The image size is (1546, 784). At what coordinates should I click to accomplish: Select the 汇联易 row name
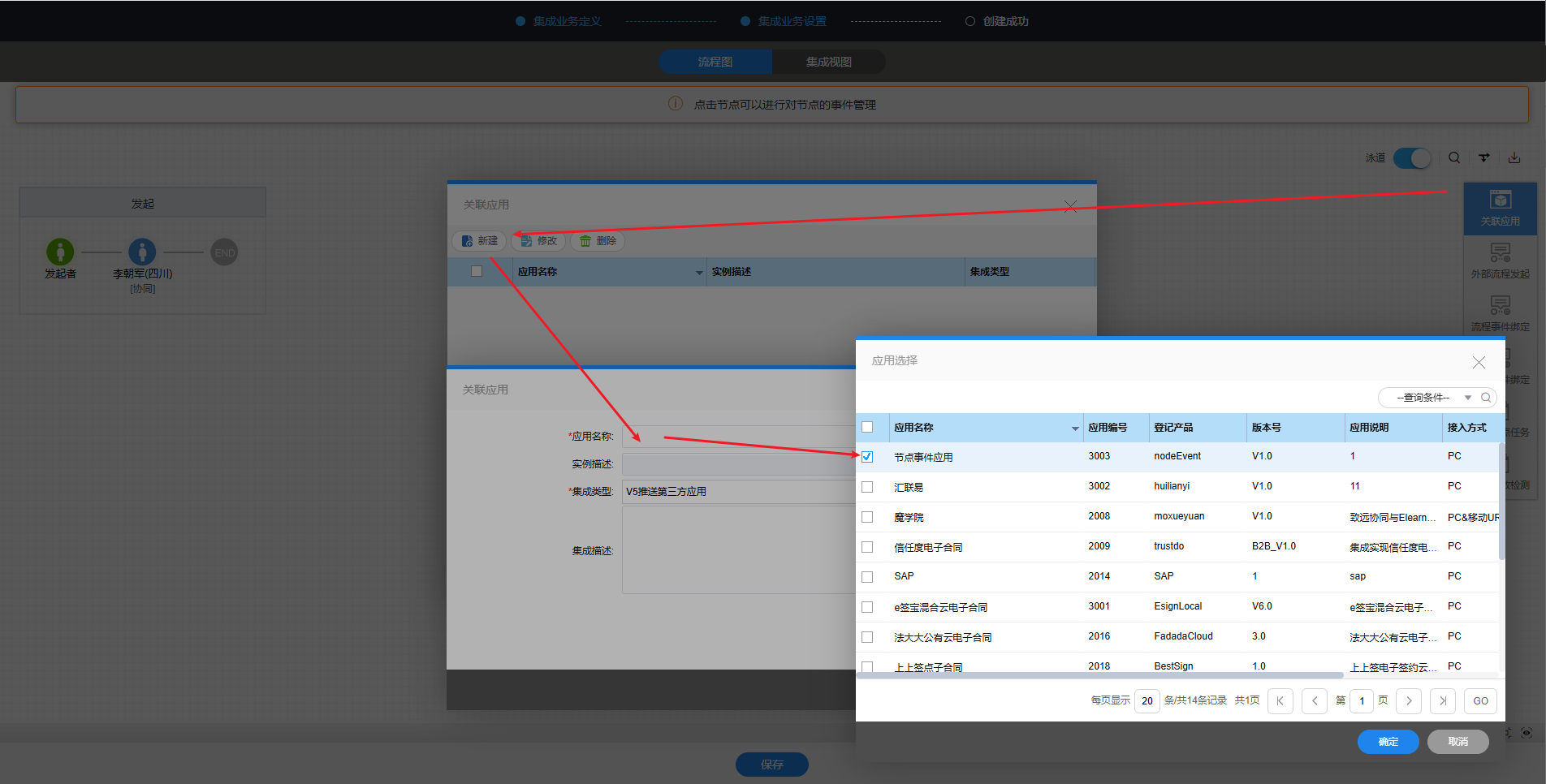[909, 488]
